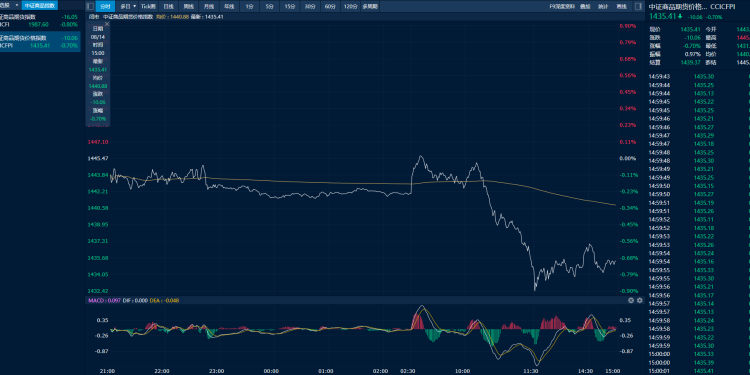Viewport: 750px width, 375px height.
Task: Click the large 1435.41 last price
Action: tap(662, 16)
